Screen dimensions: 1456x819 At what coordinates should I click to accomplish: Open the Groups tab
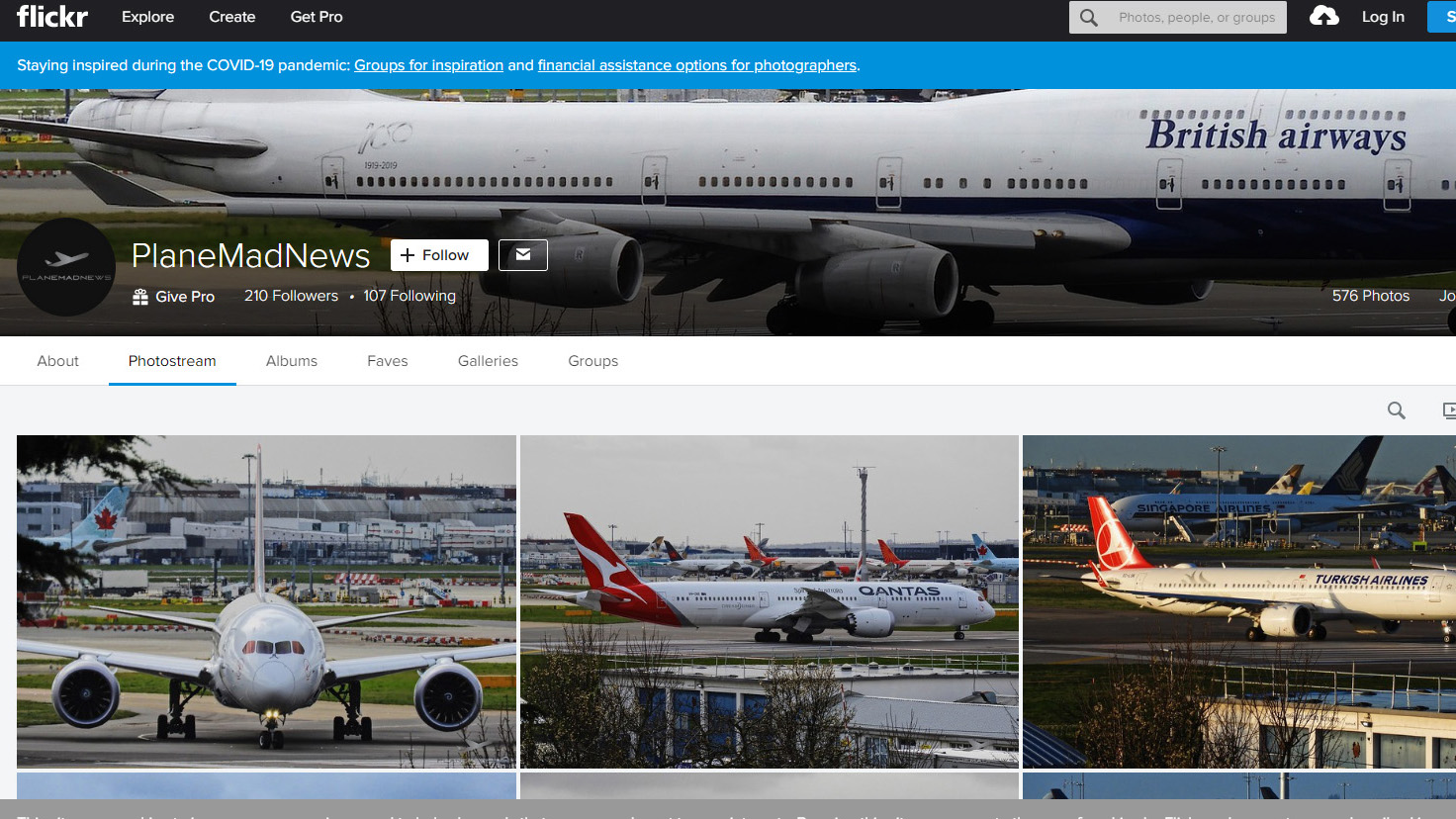coord(593,361)
